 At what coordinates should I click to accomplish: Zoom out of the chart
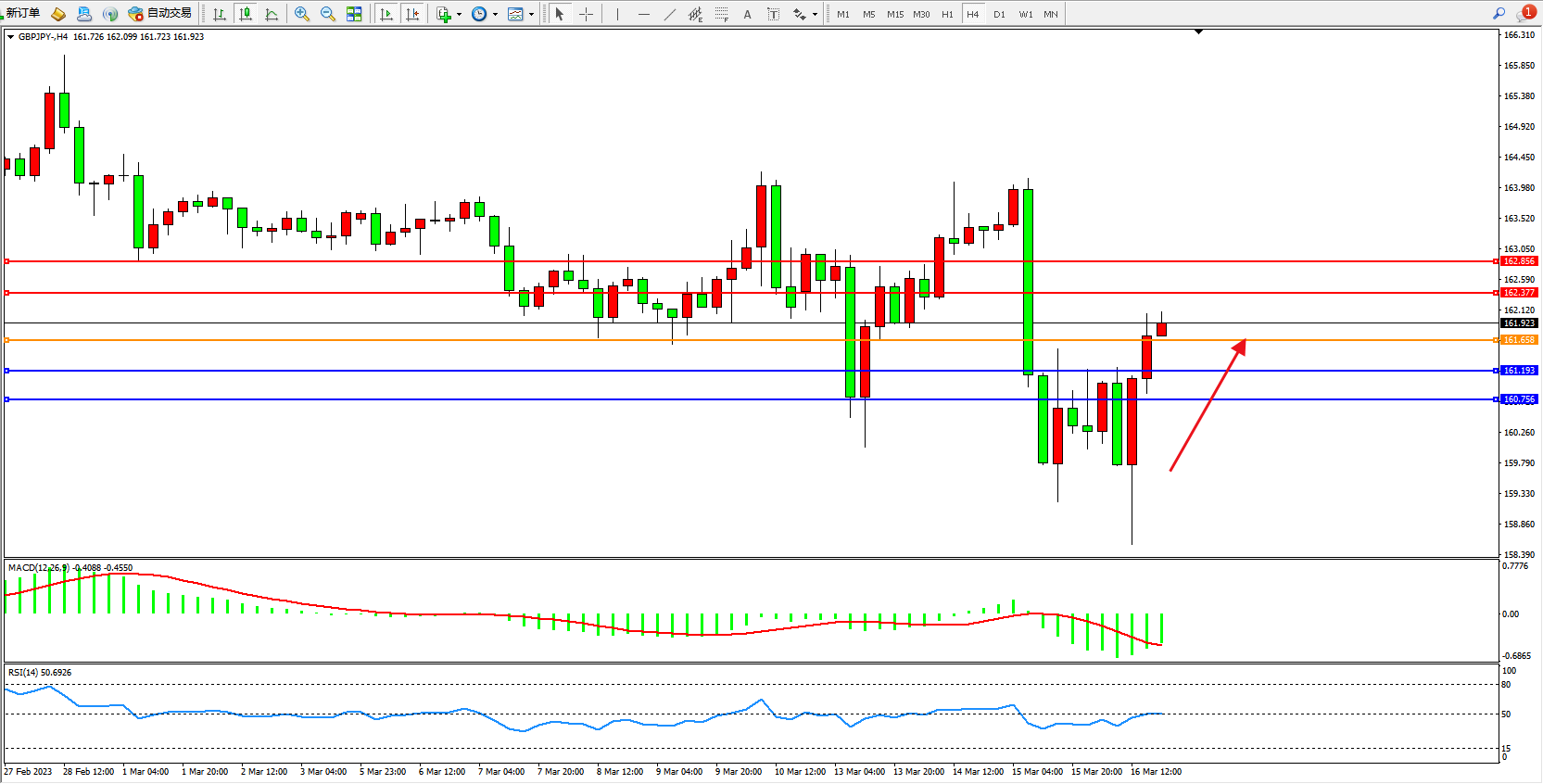[x=328, y=14]
